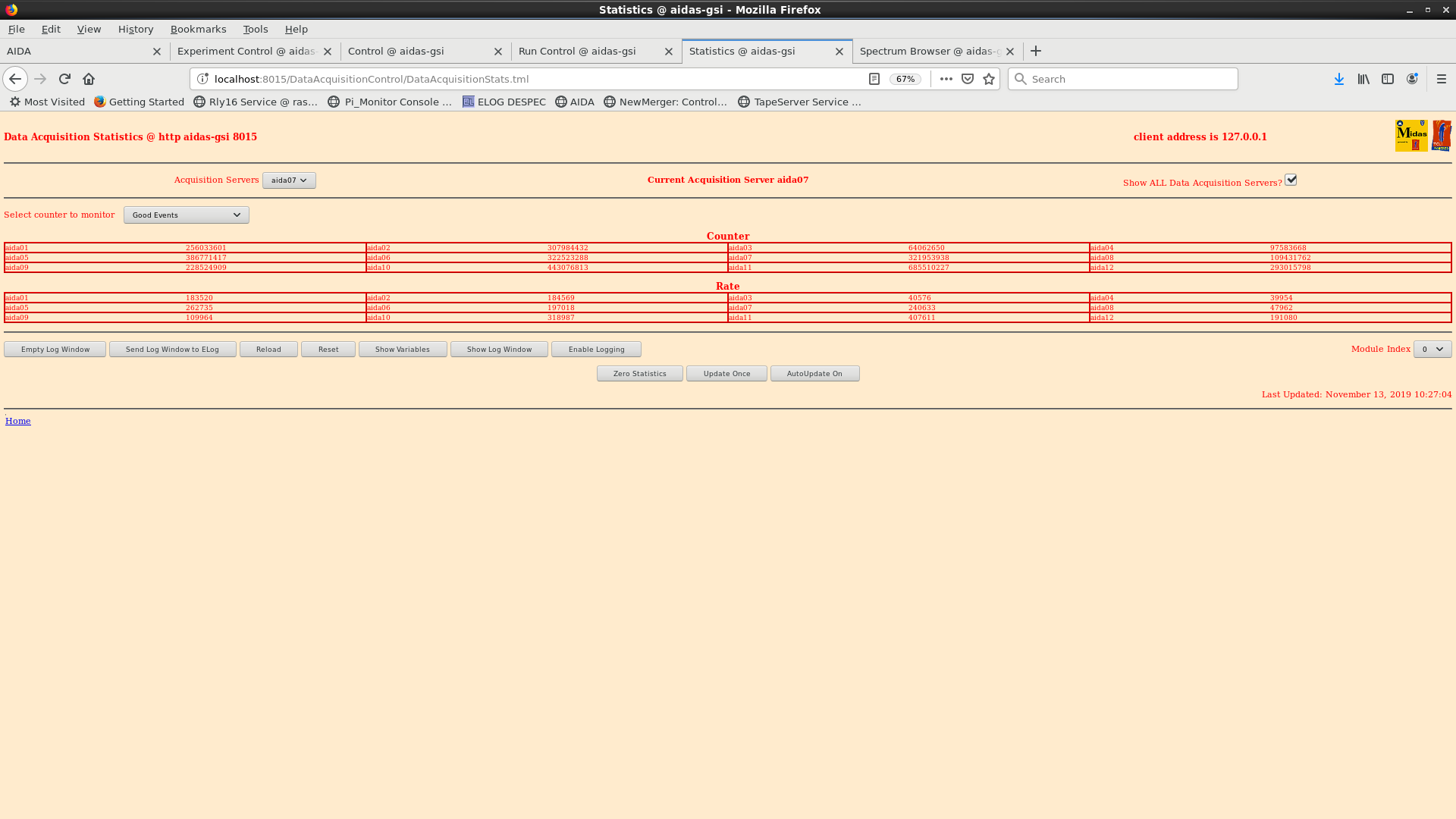Open the Acquisition Servers aida07 dropdown
1456x819 pixels.
pyautogui.click(x=289, y=180)
